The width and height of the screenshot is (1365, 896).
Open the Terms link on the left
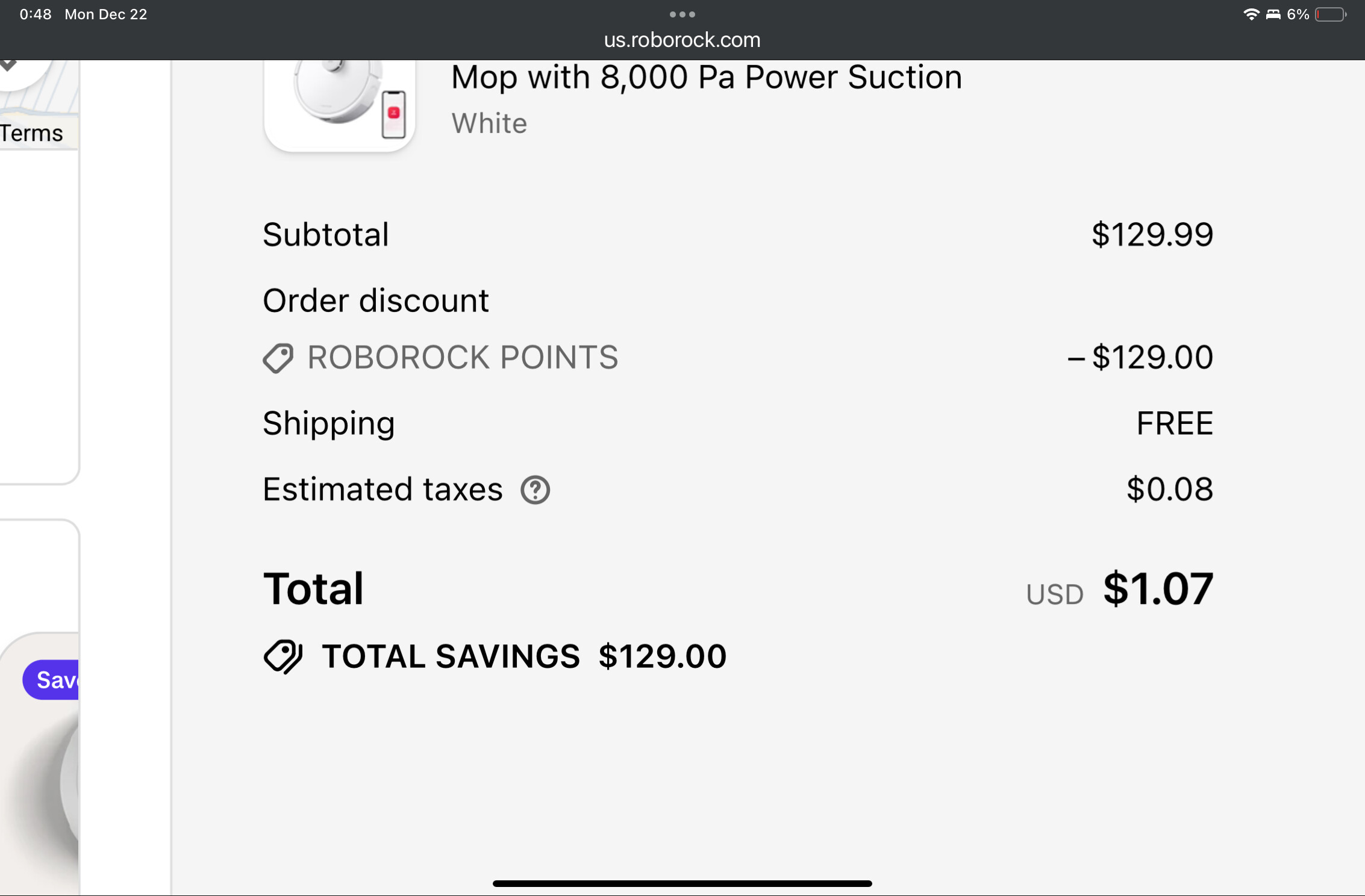31,133
